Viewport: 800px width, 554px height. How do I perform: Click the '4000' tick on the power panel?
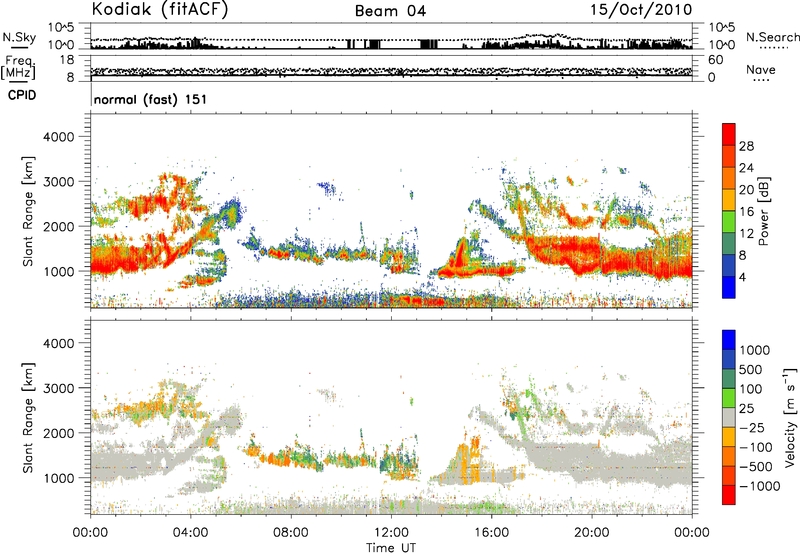[59, 137]
